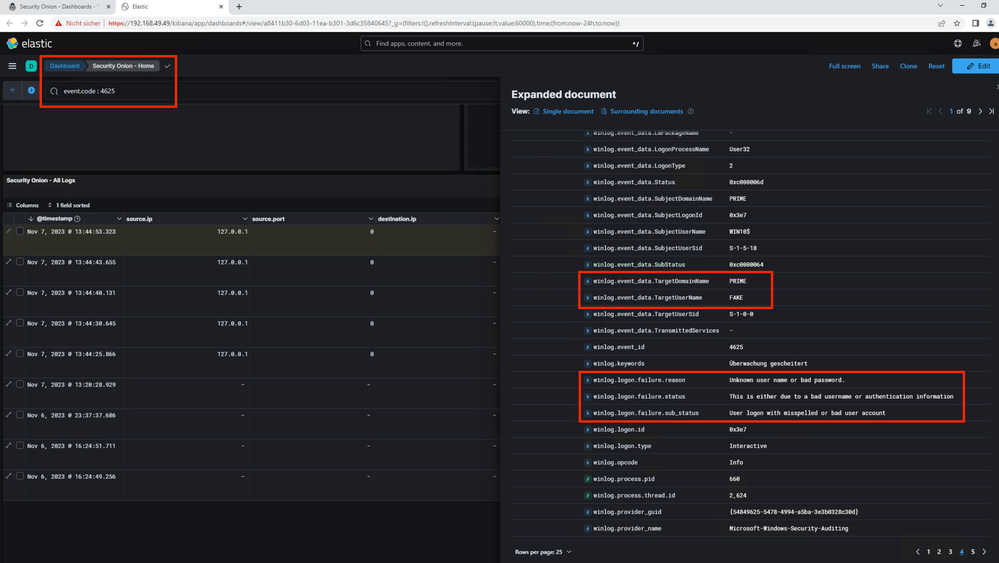The width and height of the screenshot is (999, 563).
Task: Go back in browser history
Action: (x=10, y=23)
